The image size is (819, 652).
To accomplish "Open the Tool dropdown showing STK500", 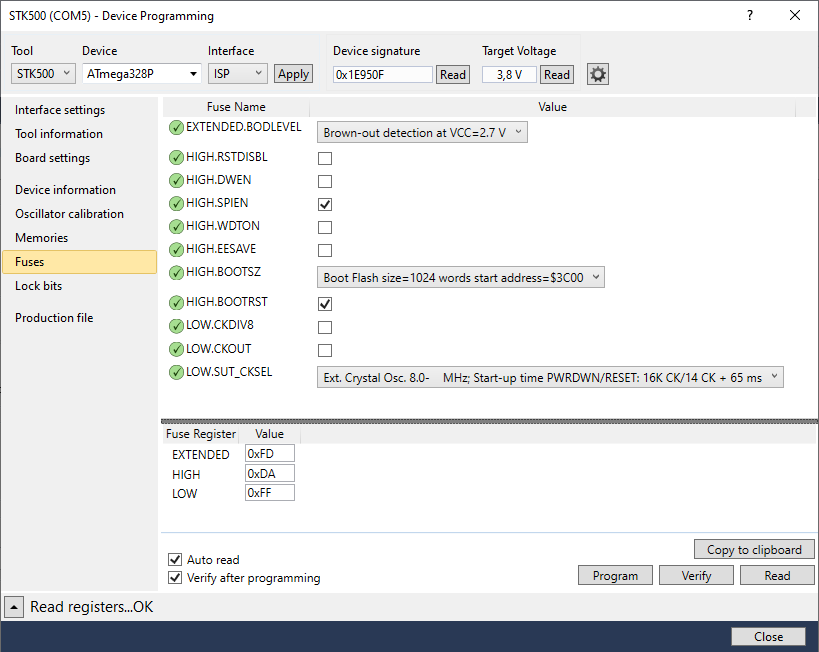I will pyautogui.click(x=43, y=74).
